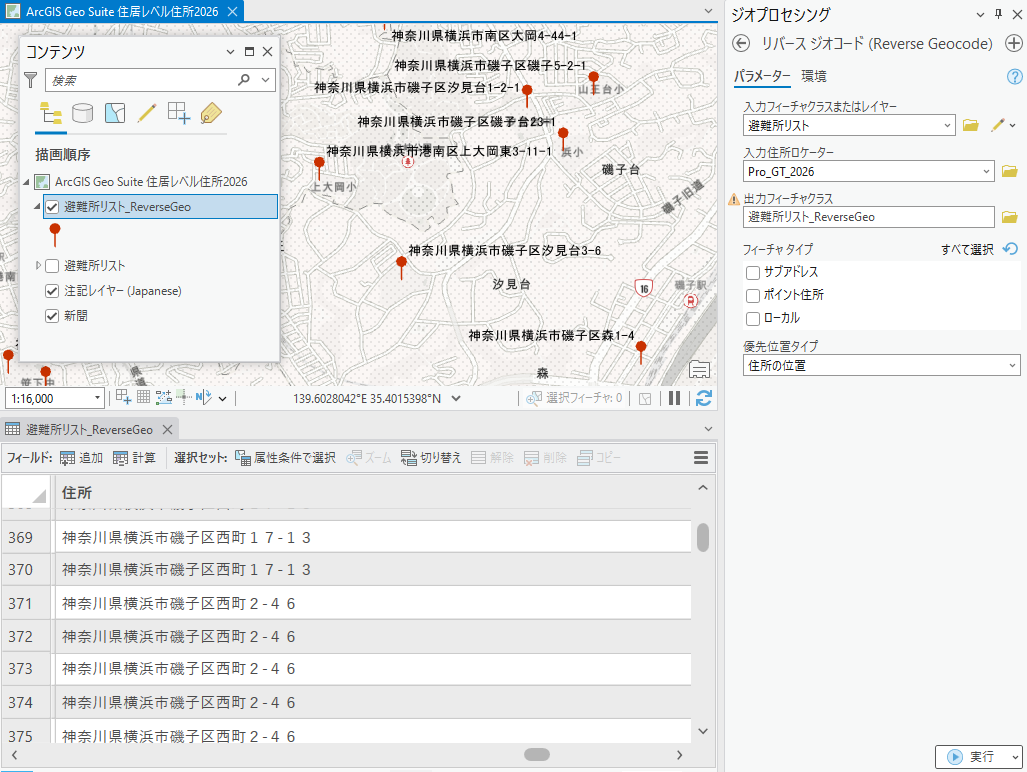
Task: Refresh the map view
Action: 704,398
